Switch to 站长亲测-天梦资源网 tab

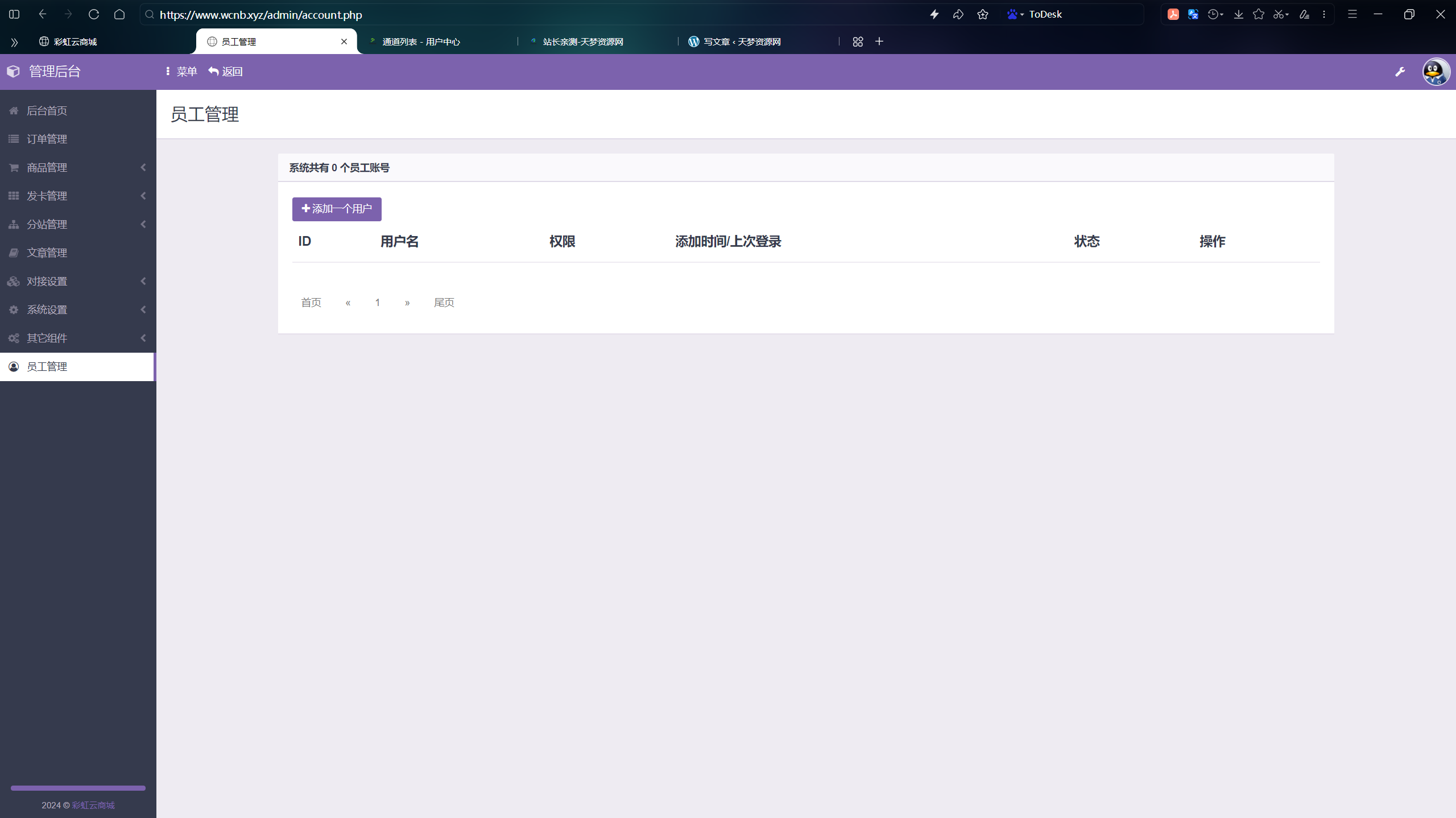pos(598,42)
